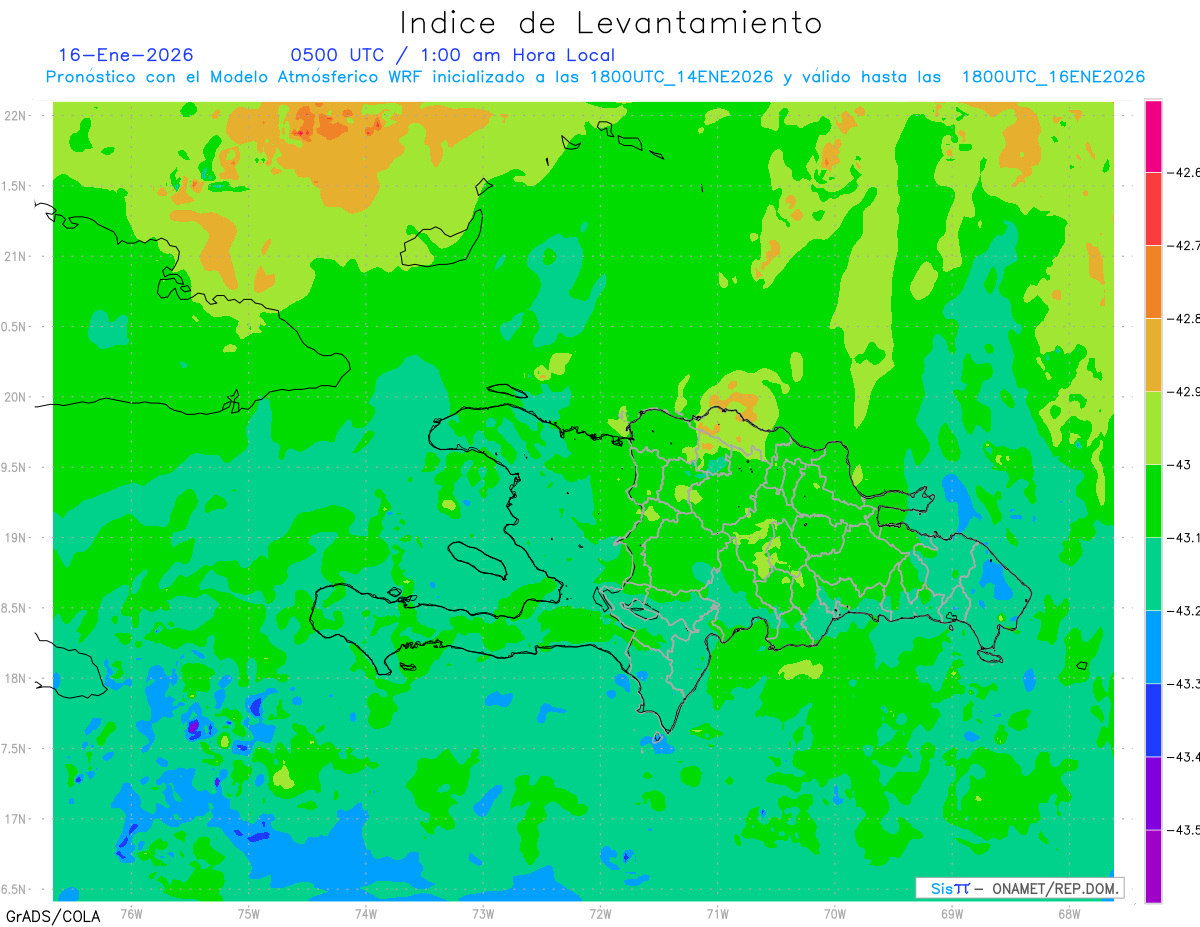The height and width of the screenshot is (927, 1200).
Task: Pick the blue swatch between -43.3 and -43.4
Action: click(x=1153, y=720)
